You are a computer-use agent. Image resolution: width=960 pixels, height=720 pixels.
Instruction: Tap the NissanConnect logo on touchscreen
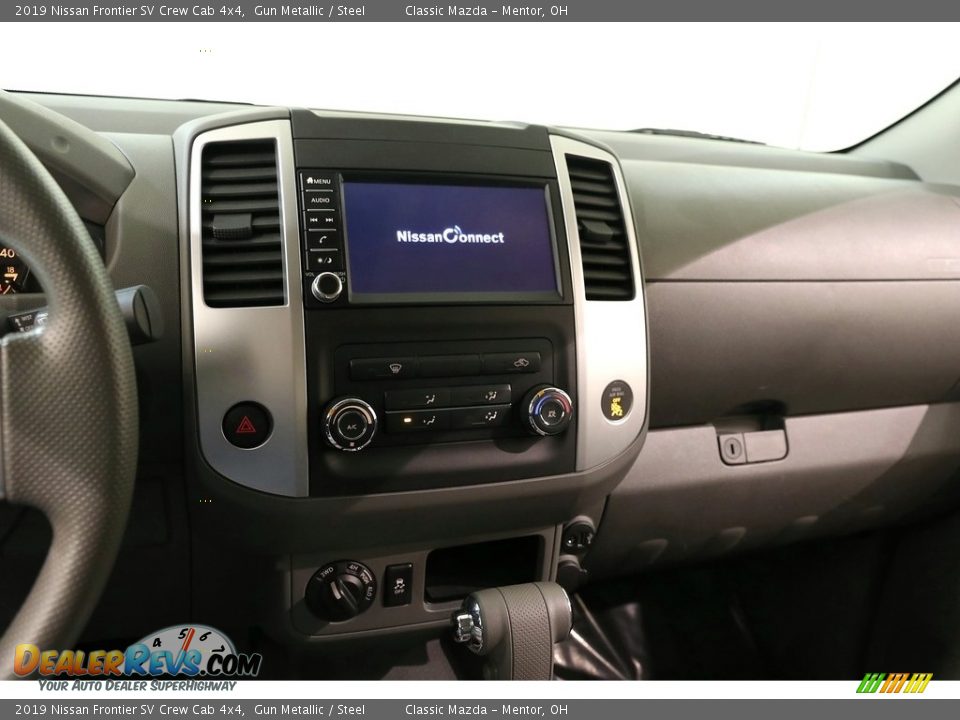(x=450, y=236)
